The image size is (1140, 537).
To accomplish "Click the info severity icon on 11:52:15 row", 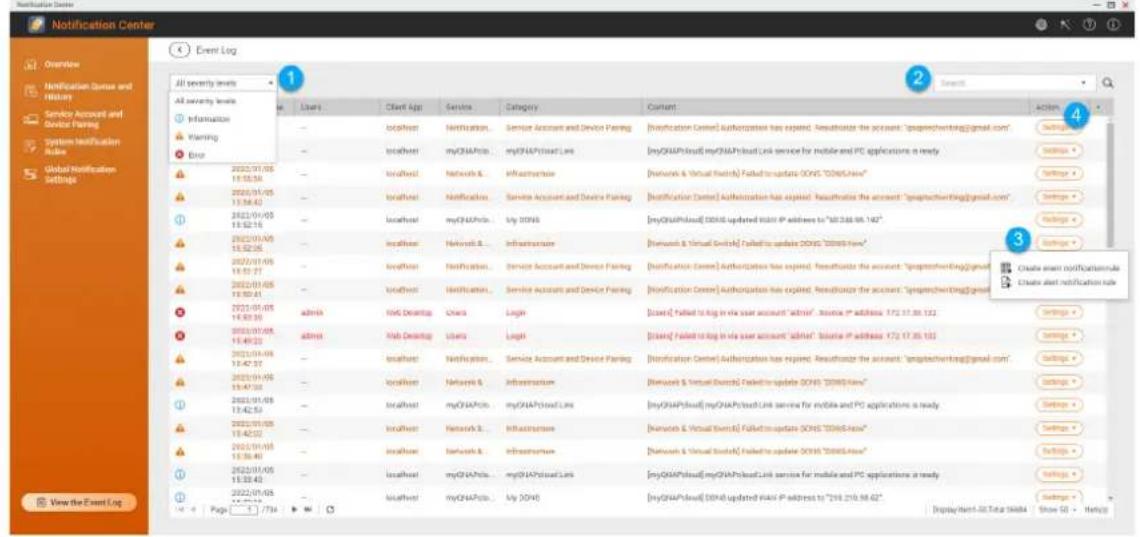I will (180, 219).
